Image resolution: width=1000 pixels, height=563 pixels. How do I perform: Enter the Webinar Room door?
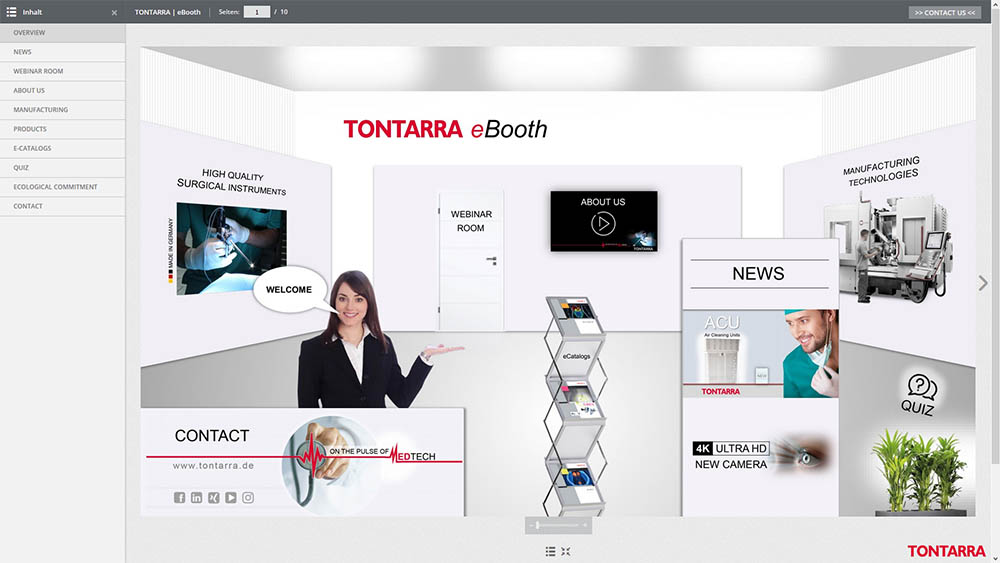tap(471, 260)
